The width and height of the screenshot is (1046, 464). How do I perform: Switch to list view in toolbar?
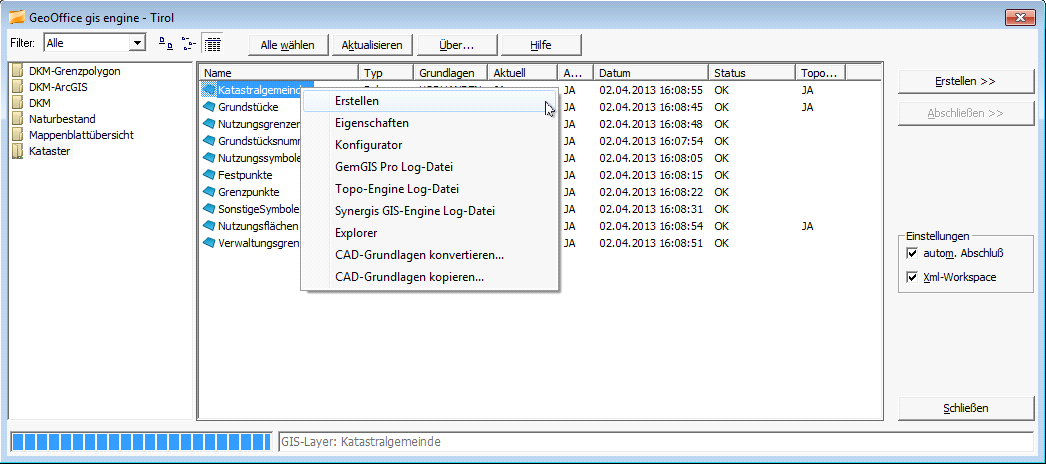coord(188,44)
